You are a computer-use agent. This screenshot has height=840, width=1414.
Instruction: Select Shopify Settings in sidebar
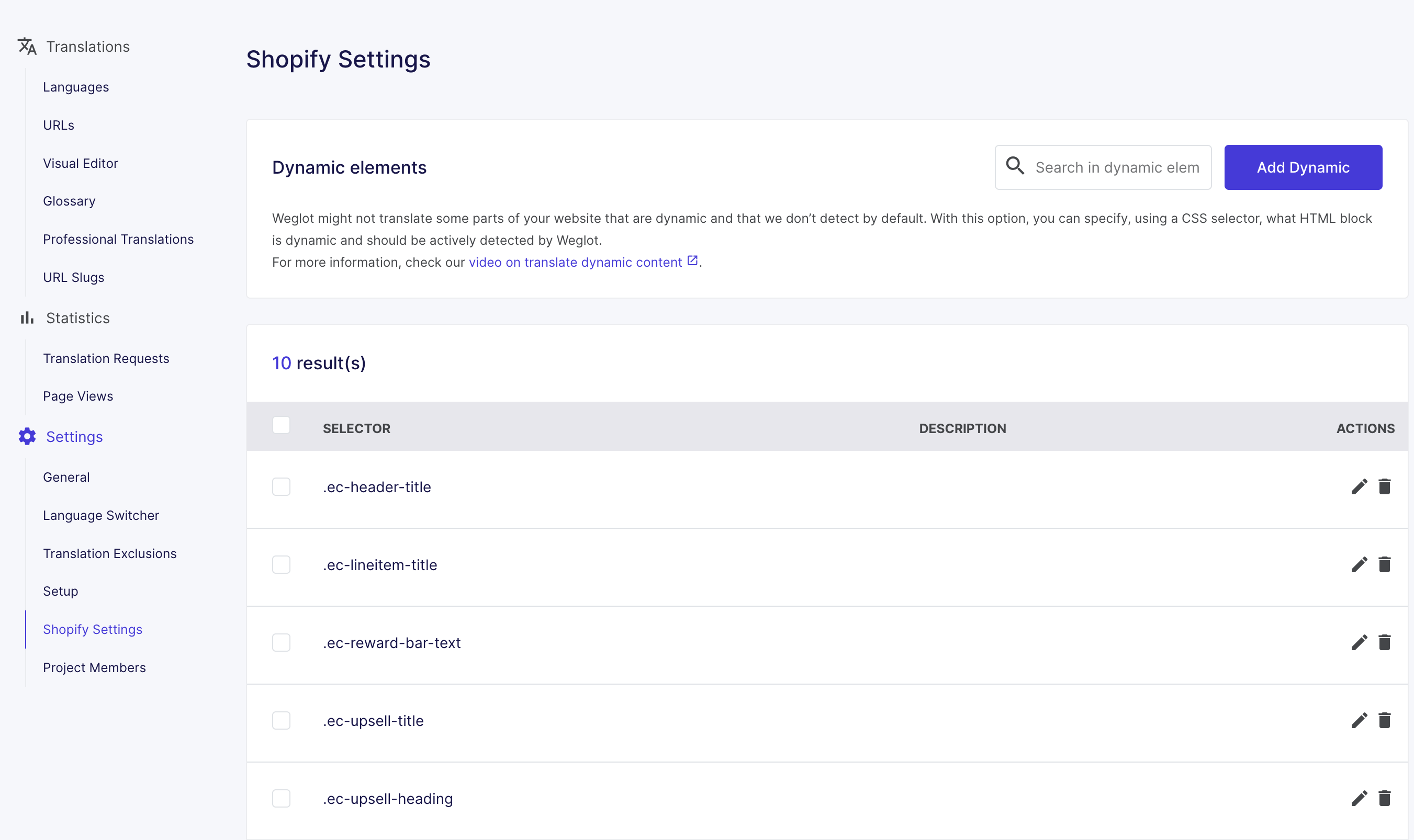click(92, 629)
